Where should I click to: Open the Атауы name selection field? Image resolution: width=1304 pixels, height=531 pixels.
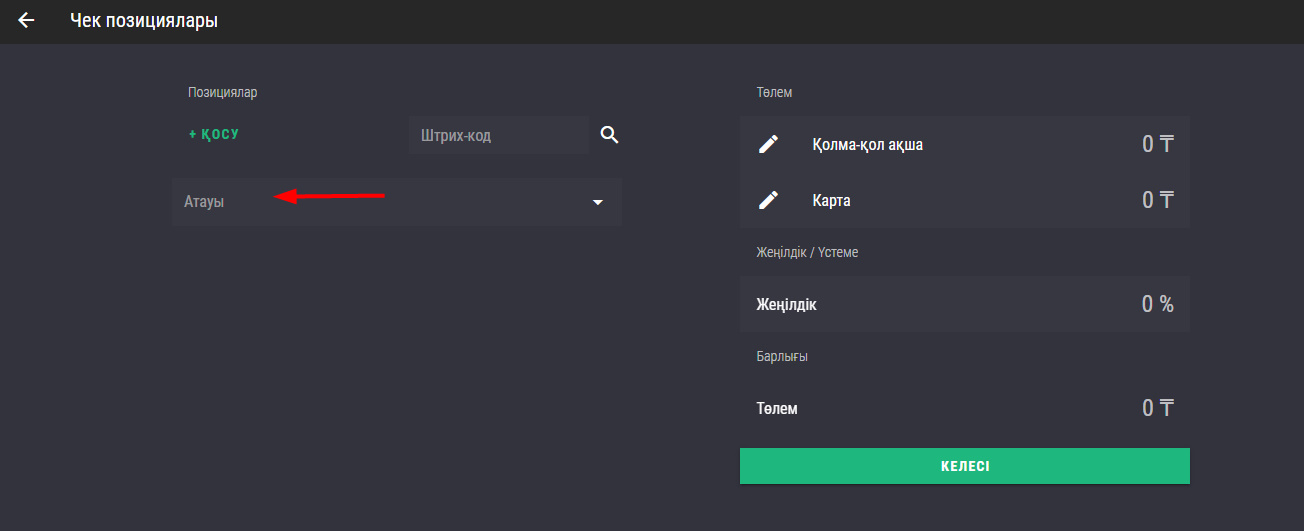coord(397,202)
